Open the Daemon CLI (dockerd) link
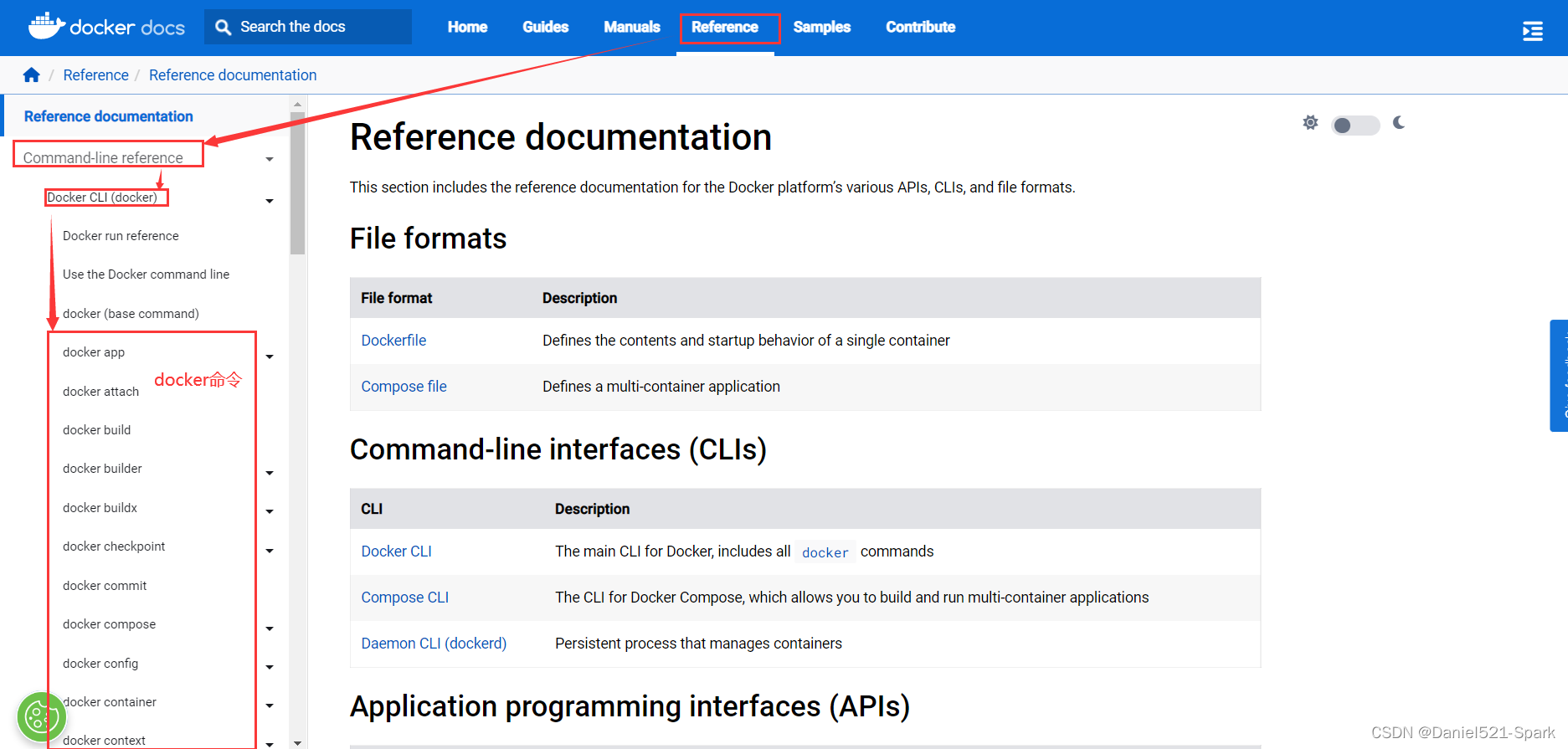This screenshot has width=1568, height=749. point(434,644)
